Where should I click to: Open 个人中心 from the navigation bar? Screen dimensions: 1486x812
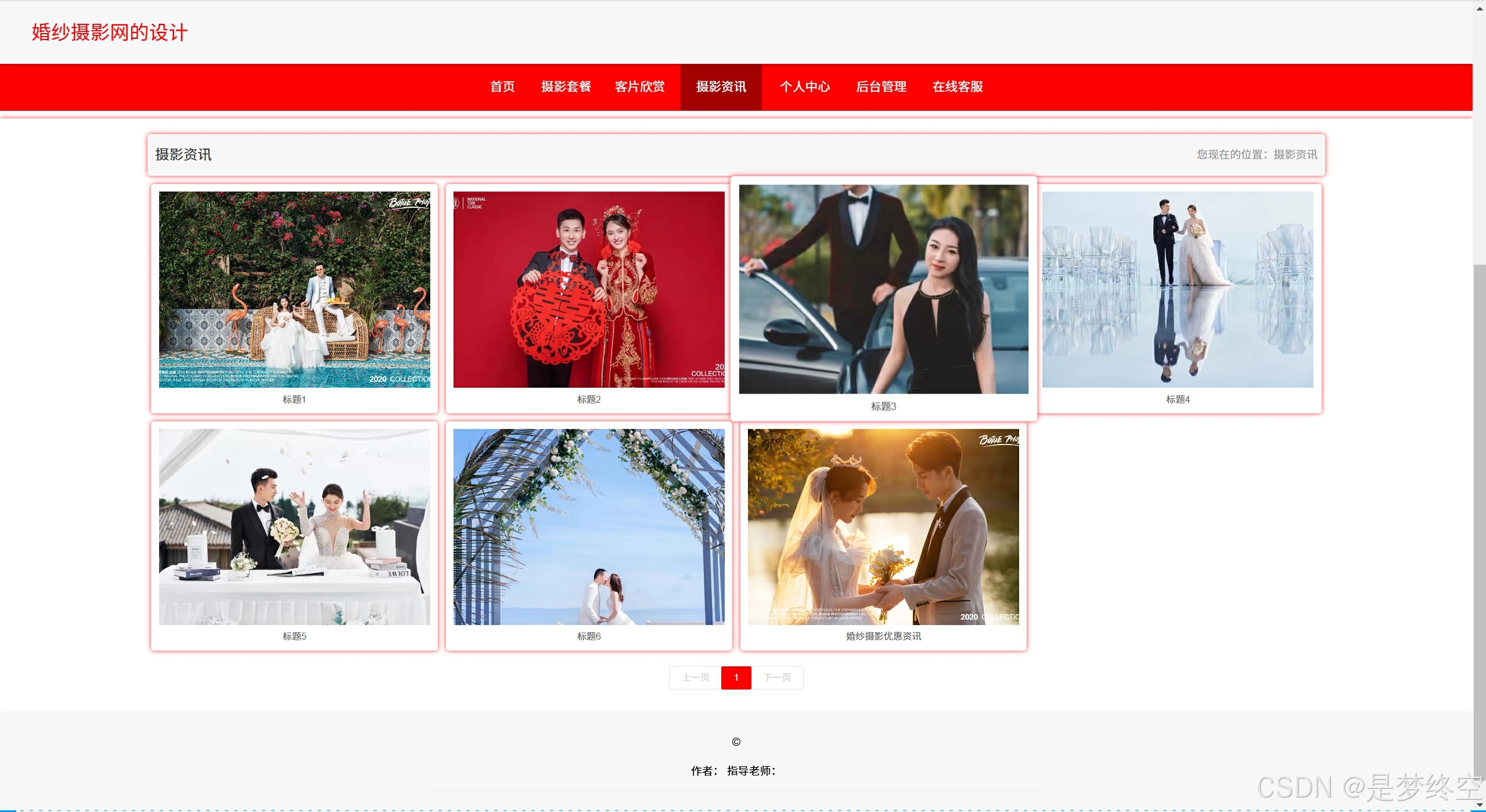(804, 87)
